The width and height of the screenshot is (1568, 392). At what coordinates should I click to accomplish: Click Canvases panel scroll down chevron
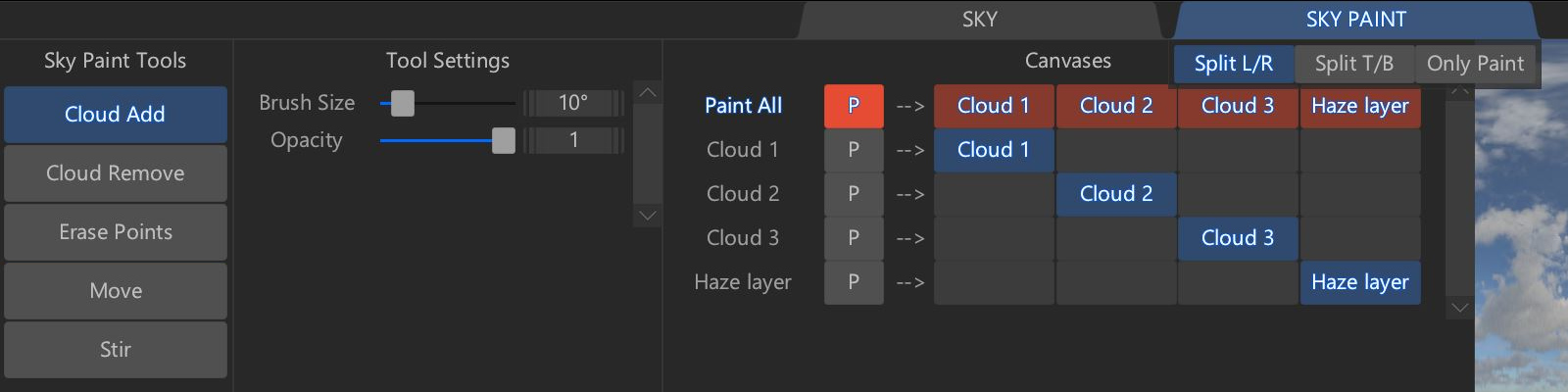click(x=1459, y=308)
